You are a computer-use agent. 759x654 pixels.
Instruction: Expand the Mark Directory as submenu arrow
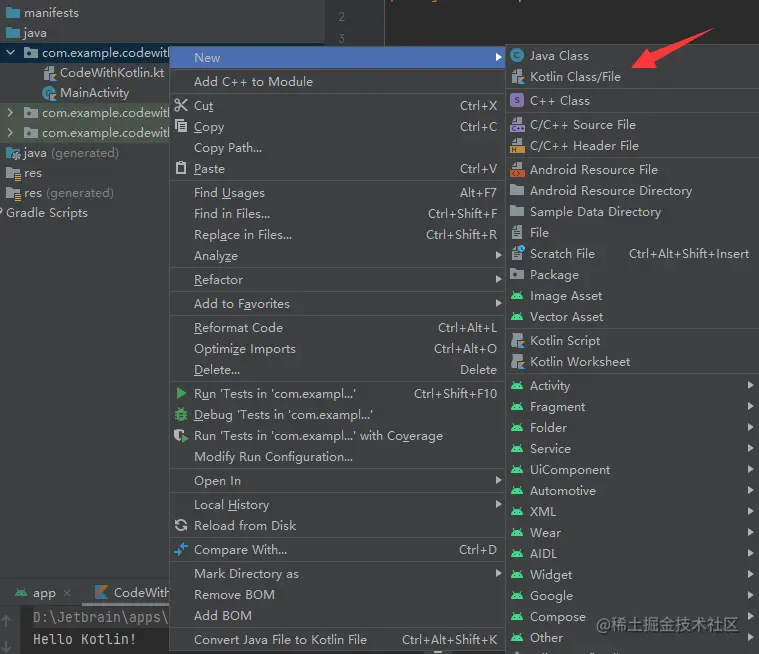tap(499, 573)
